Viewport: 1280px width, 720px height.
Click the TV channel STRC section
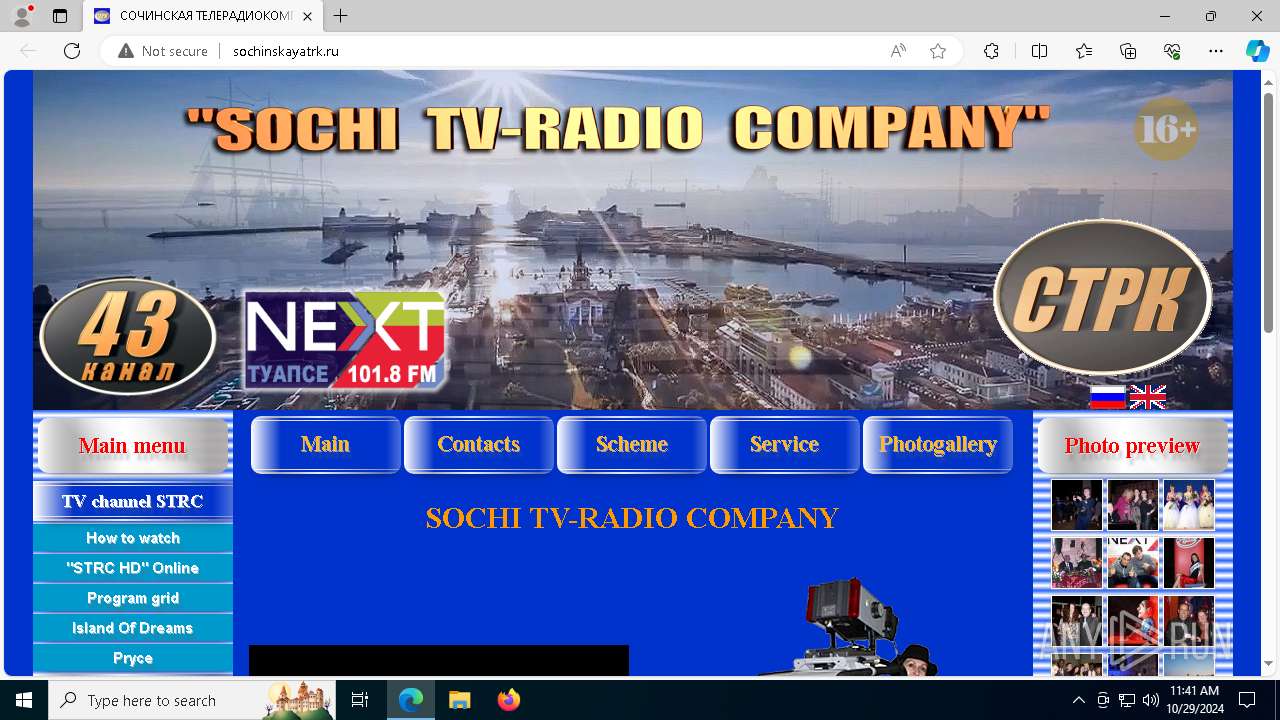tap(133, 502)
